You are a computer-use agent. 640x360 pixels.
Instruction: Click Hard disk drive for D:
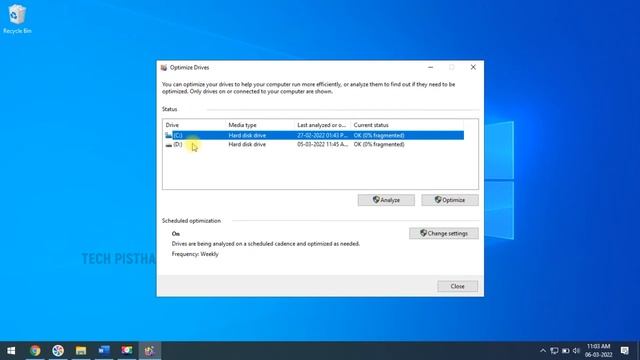[247, 144]
